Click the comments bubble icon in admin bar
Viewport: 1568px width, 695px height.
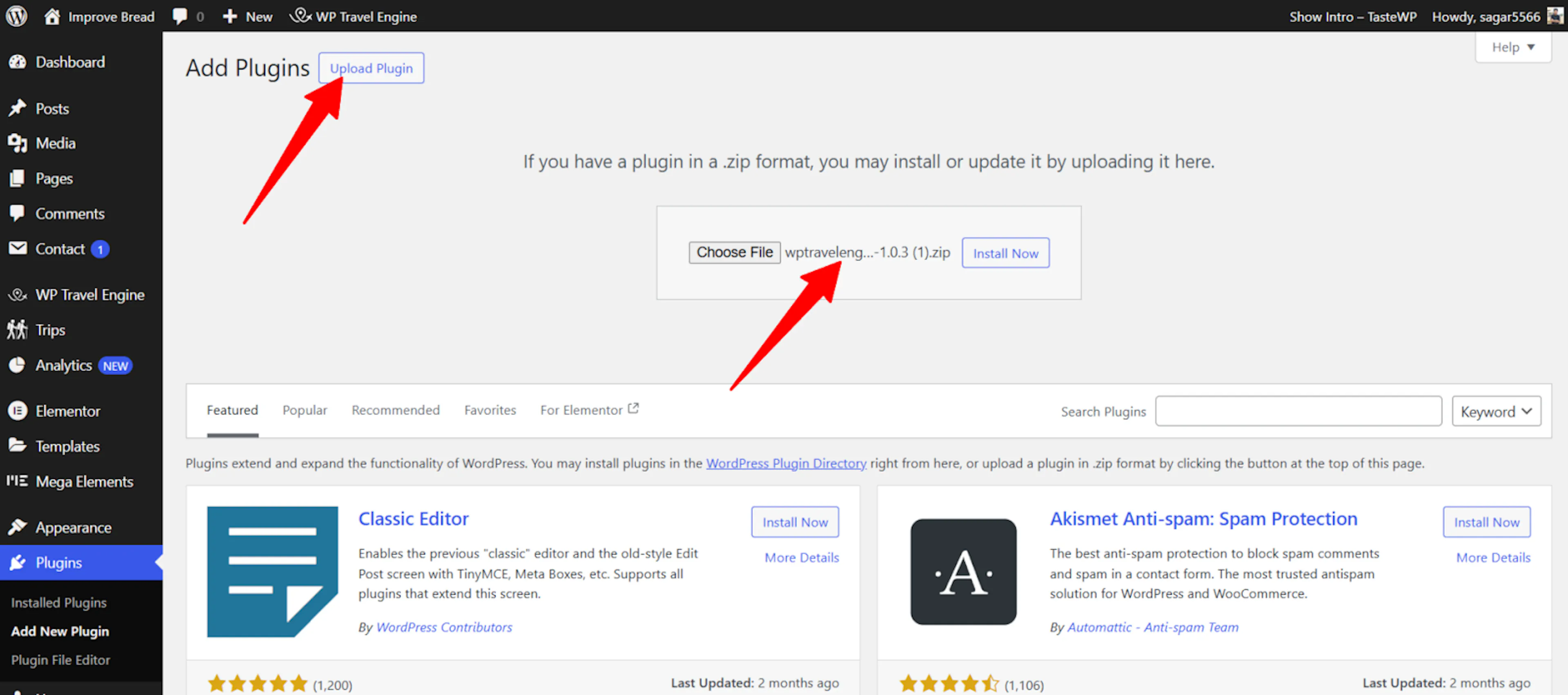pyautogui.click(x=180, y=16)
